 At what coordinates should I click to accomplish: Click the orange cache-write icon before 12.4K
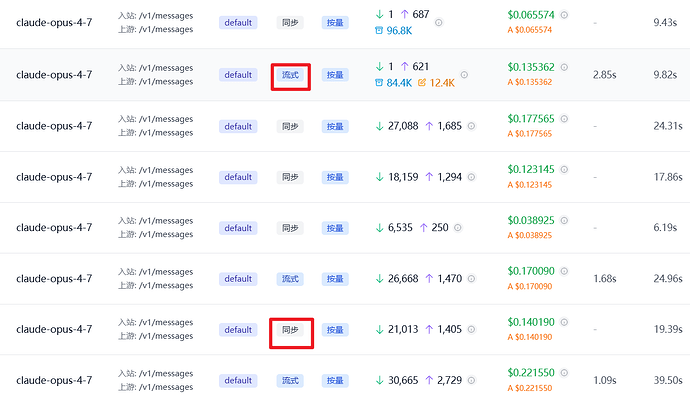(x=422, y=83)
